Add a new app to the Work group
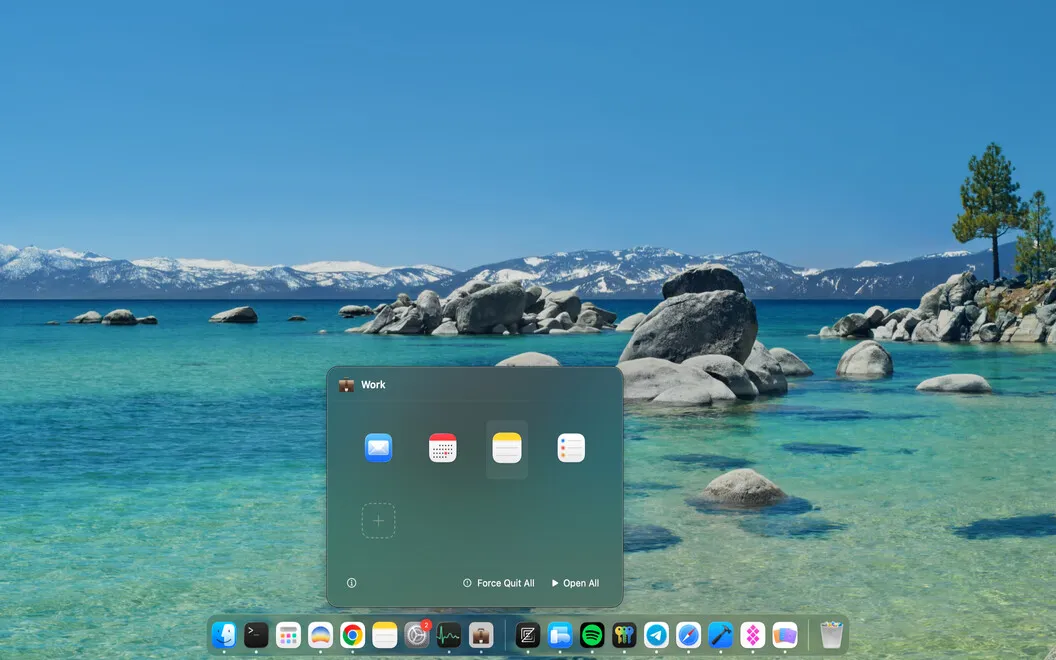The image size is (1056, 660). point(378,521)
